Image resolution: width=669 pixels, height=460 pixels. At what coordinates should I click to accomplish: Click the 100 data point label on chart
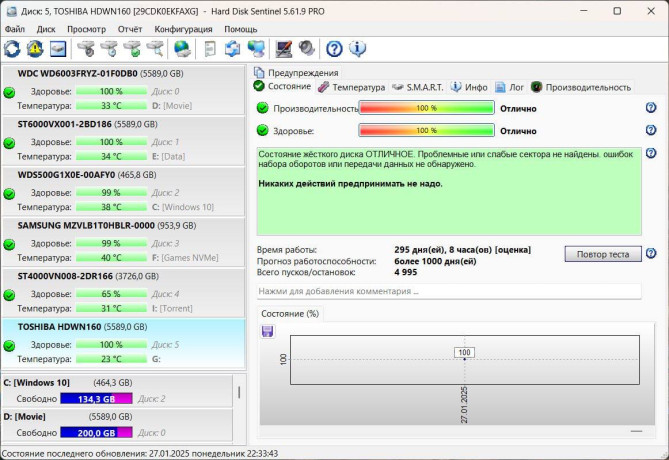click(464, 352)
